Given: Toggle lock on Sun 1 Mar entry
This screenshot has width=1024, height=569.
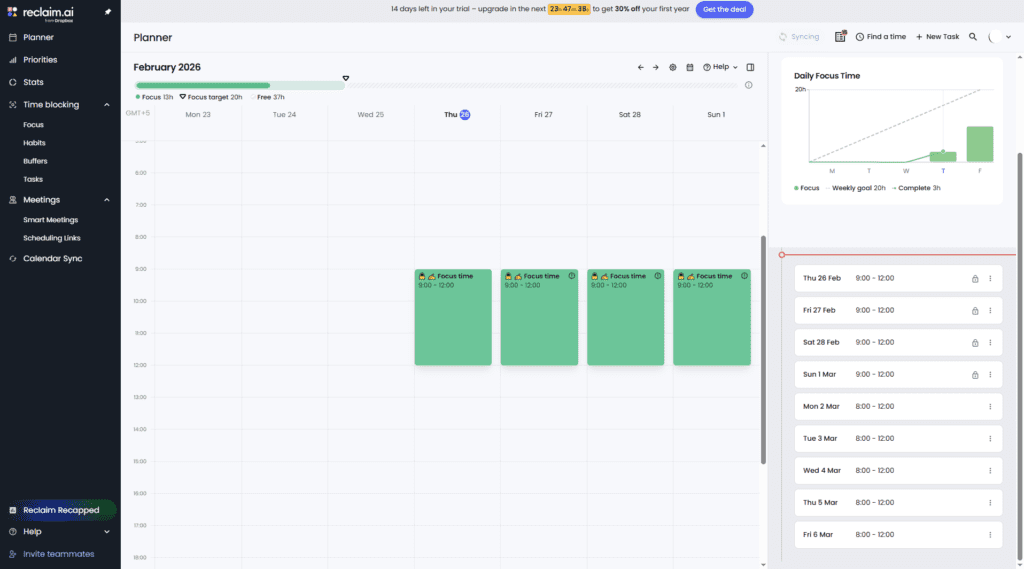Looking at the screenshot, I should 975,375.
